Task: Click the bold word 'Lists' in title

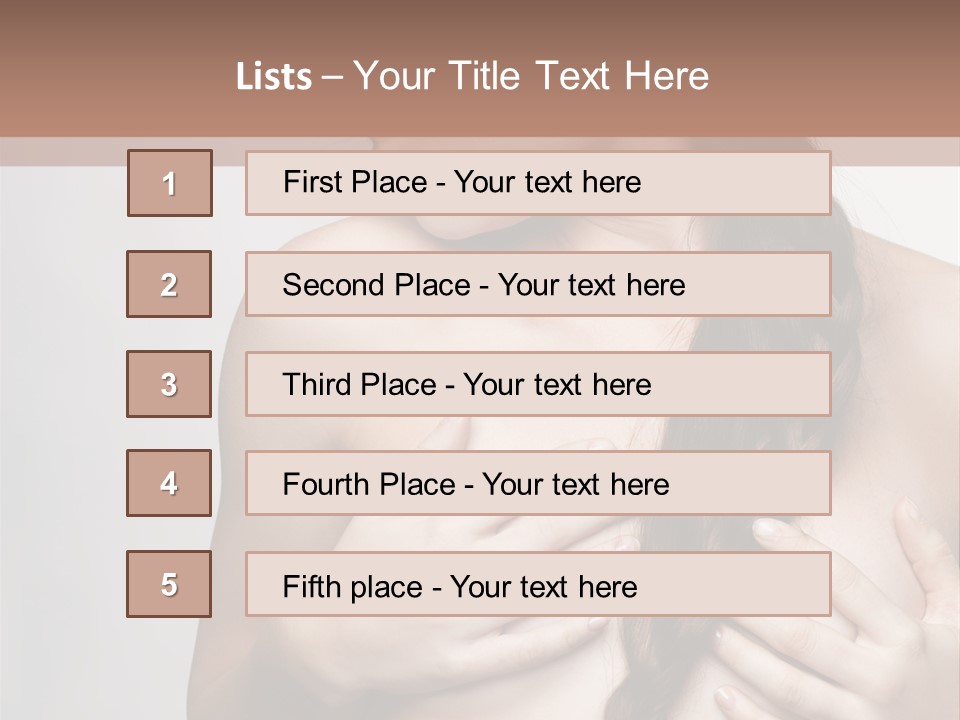Action: tap(273, 76)
